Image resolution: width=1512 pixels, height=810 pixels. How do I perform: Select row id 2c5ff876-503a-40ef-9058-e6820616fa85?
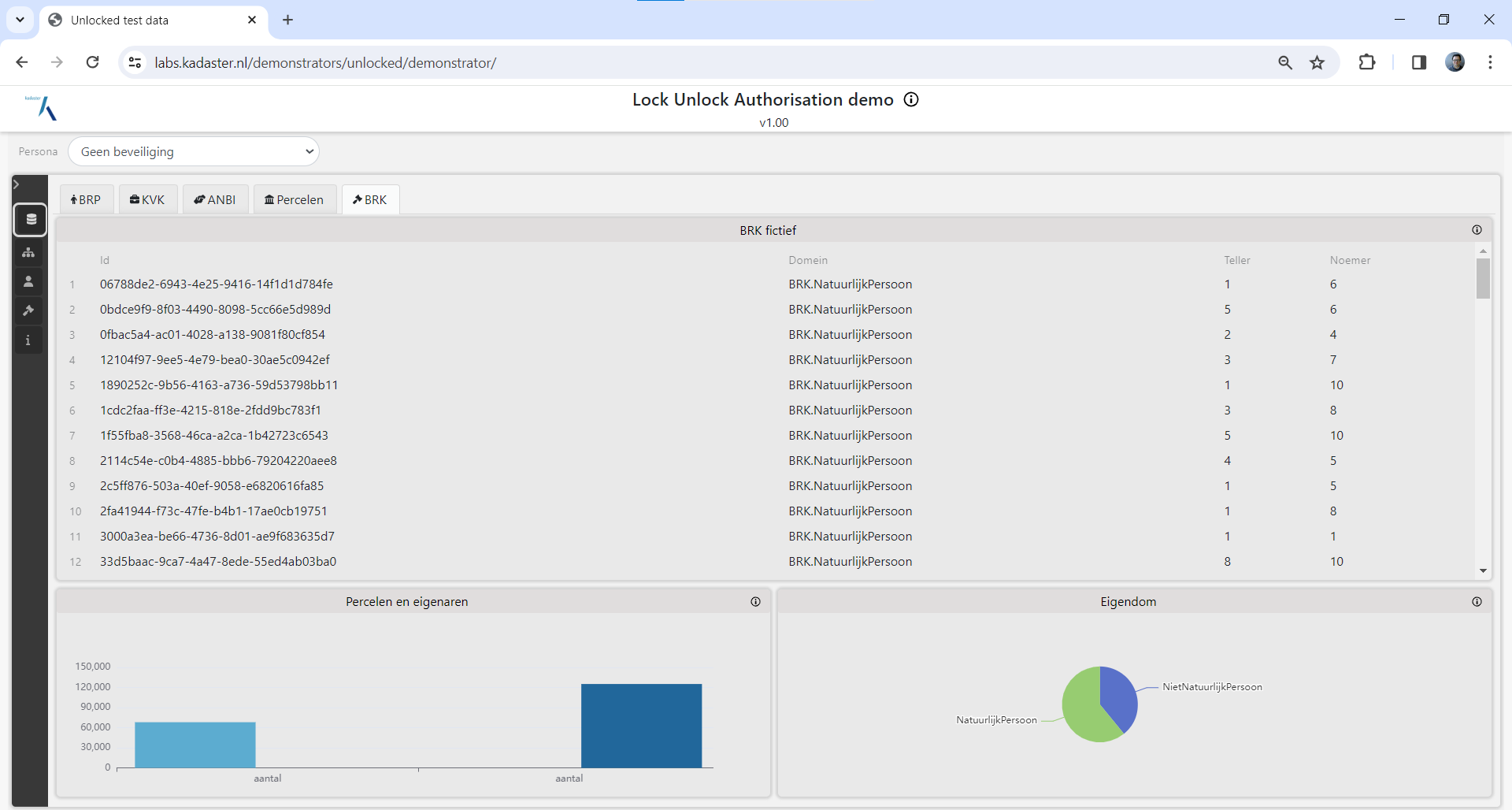tap(212, 486)
